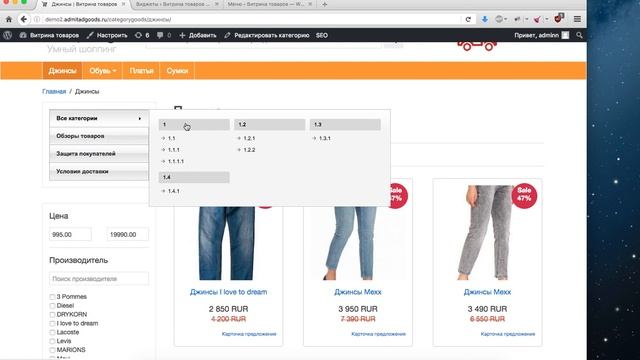Open site info icon in address bar
Viewport: 640px width, 360px height.
[37, 19]
